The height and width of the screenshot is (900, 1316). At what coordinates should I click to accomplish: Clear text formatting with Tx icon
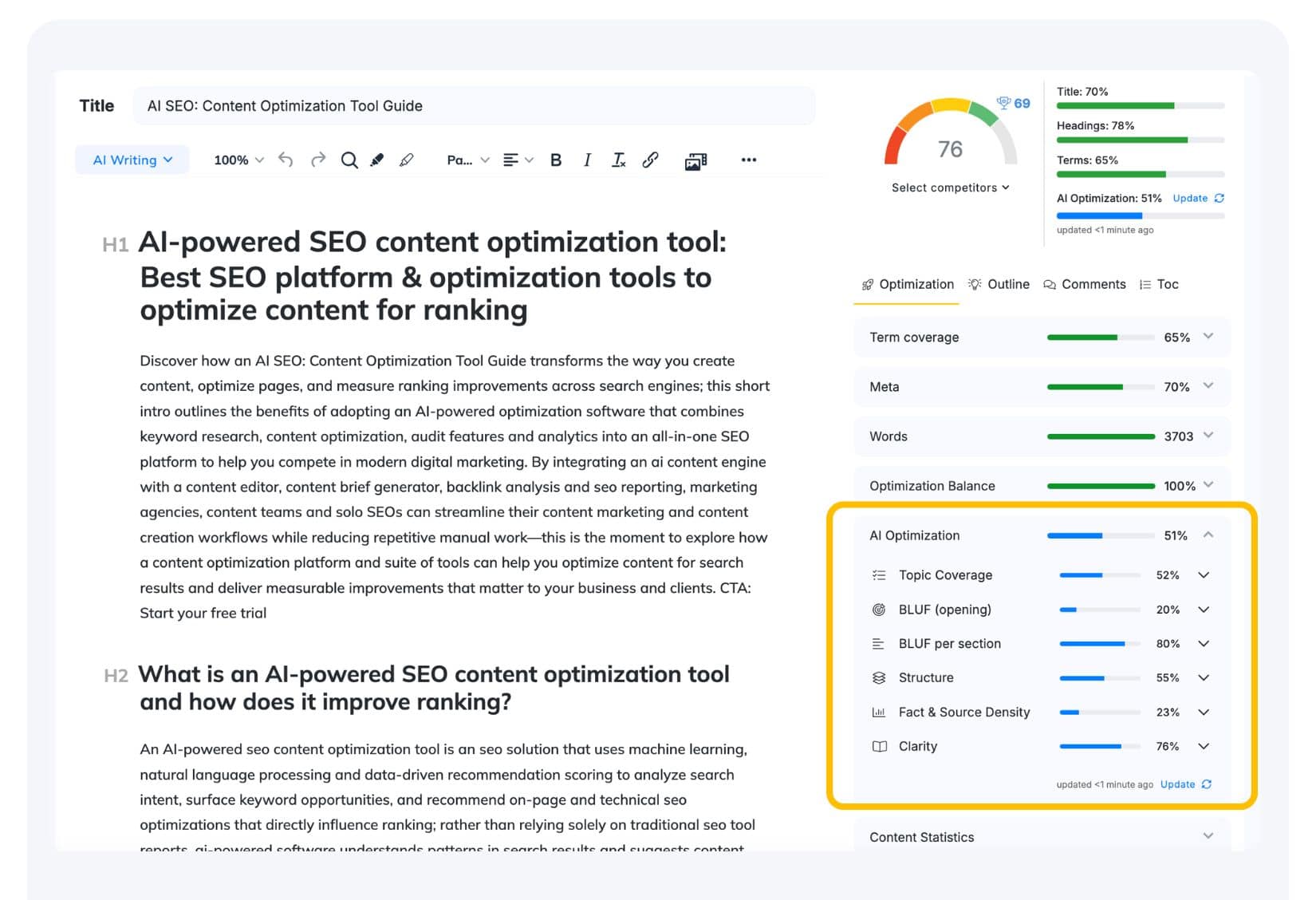point(618,160)
